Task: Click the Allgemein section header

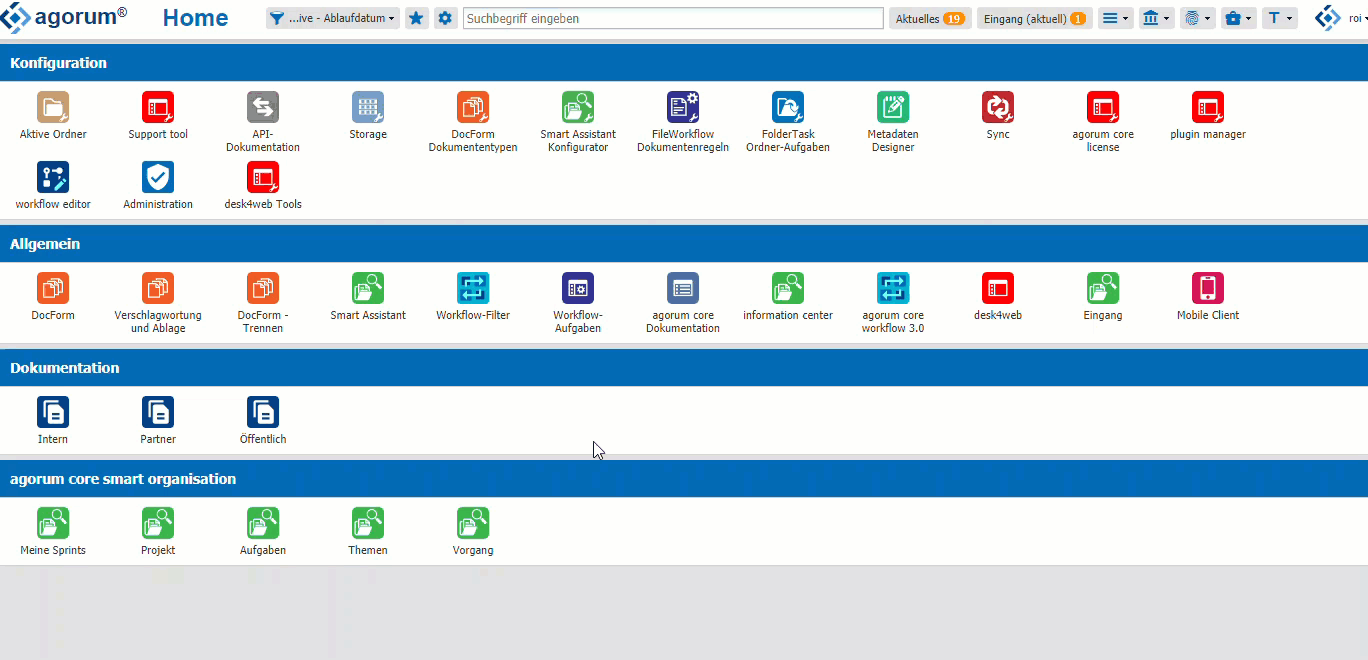Action: (x=684, y=243)
